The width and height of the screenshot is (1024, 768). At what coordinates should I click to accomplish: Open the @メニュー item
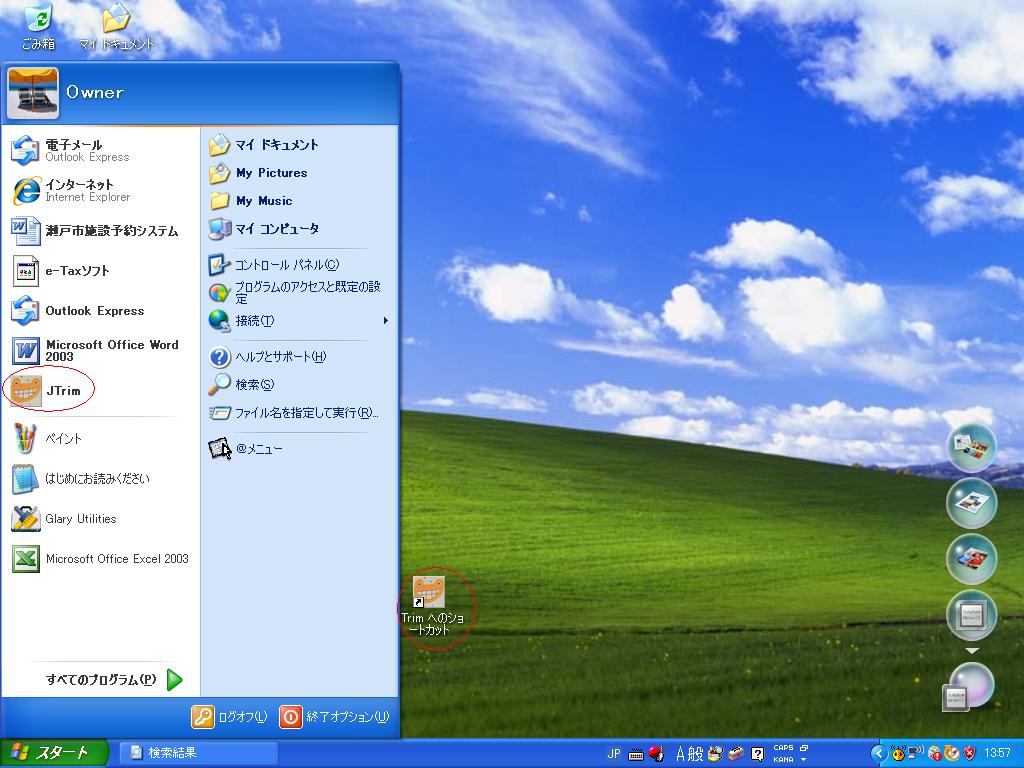click(x=299, y=449)
